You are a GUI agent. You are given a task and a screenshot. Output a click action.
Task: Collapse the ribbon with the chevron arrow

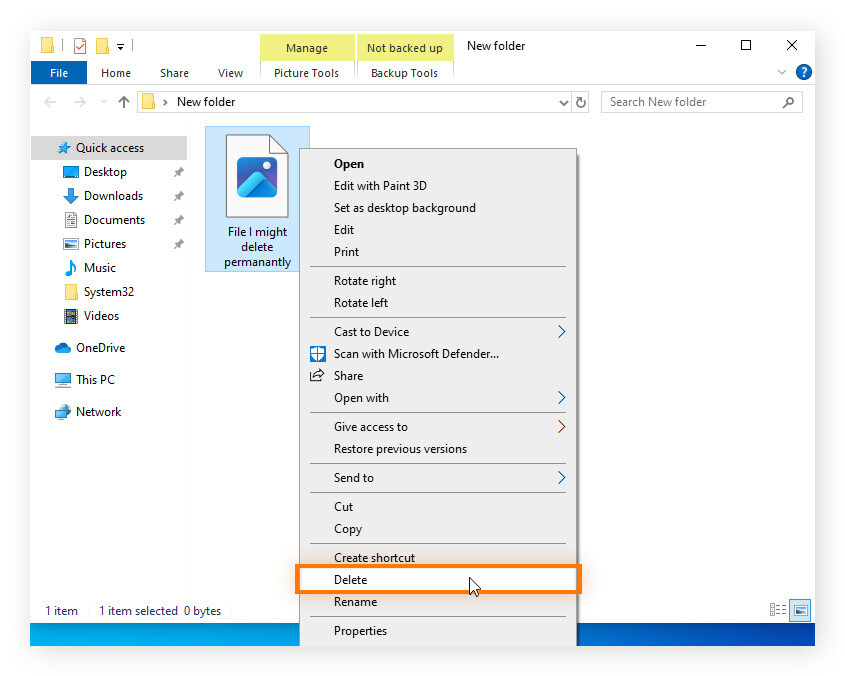[x=783, y=72]
